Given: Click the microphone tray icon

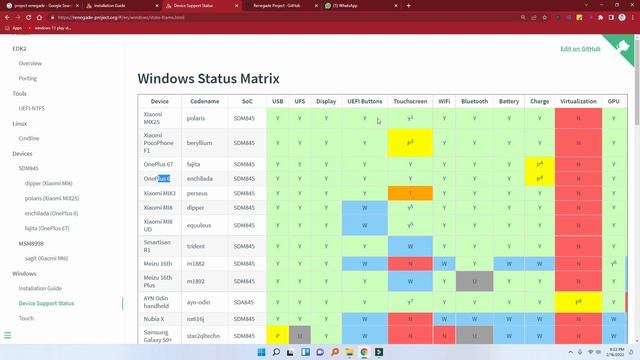Looking at the screenshot, I should coord(580,352).
